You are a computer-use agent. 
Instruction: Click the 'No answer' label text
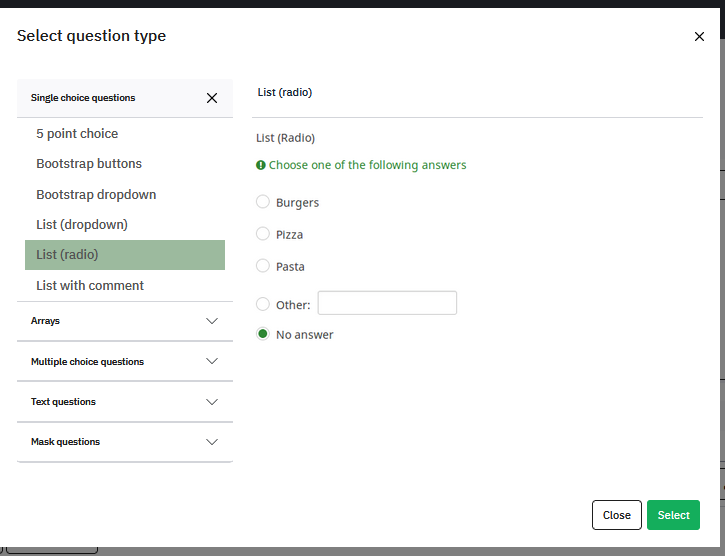[305, 335]
